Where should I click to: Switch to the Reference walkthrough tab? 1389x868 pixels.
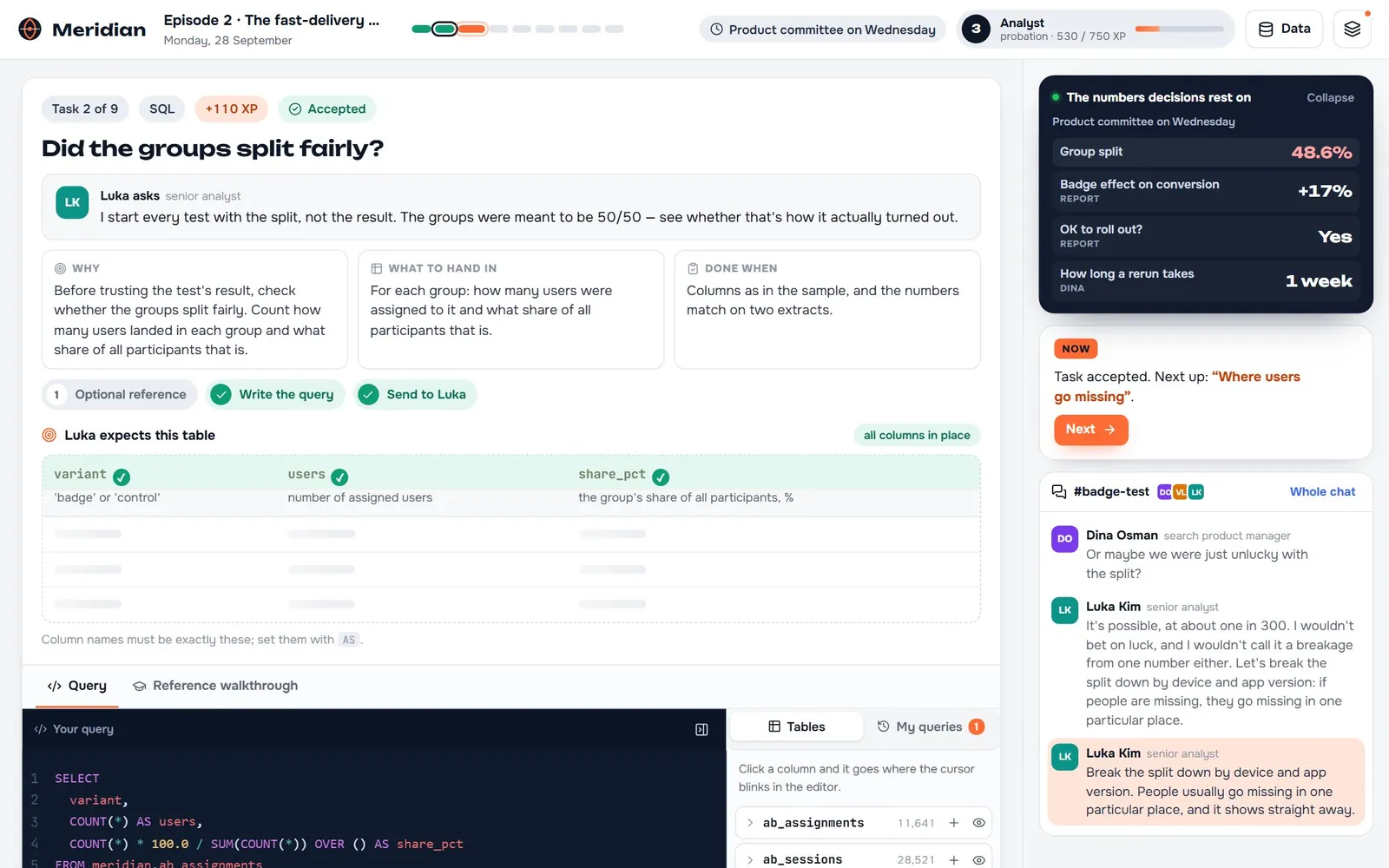[215, 686]
